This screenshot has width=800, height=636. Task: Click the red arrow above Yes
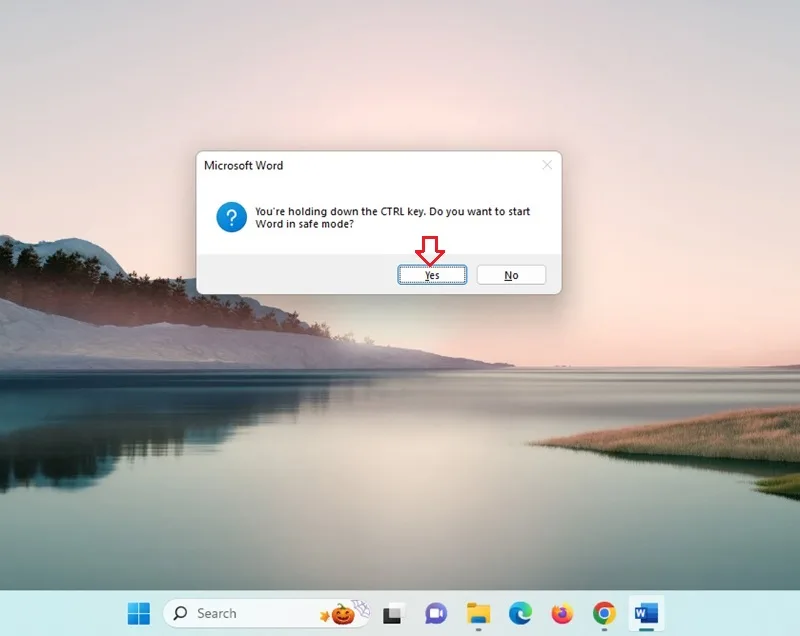(430, 251)
